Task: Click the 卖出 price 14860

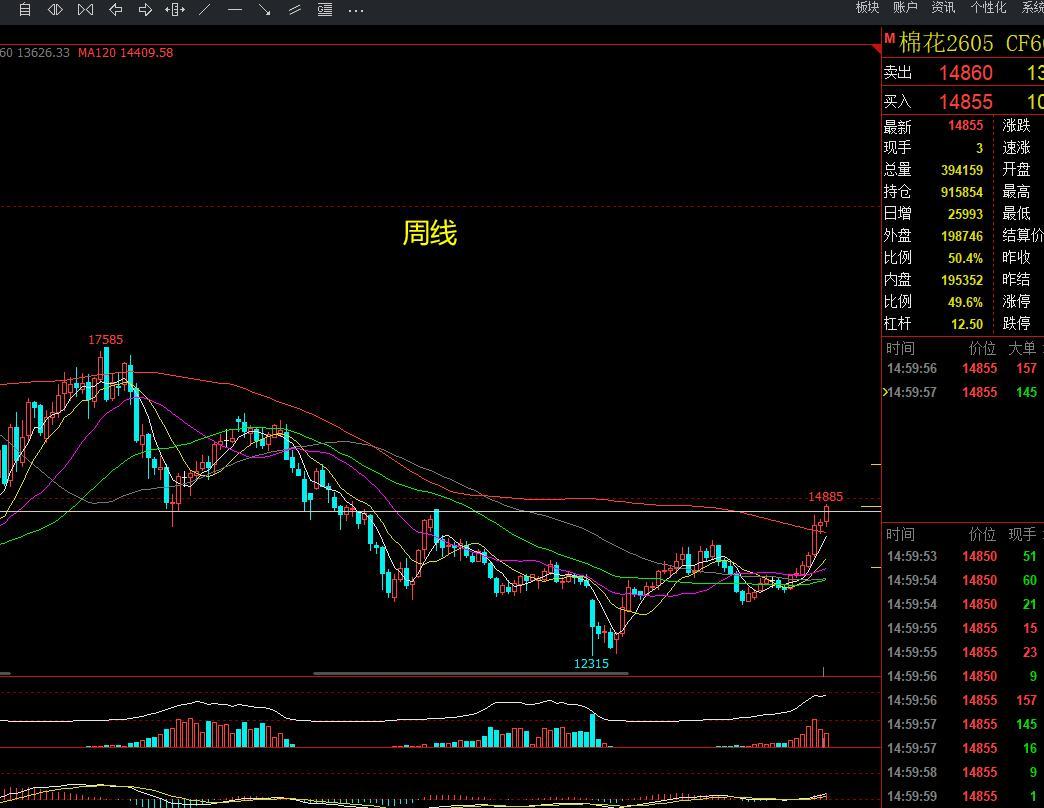Action: [x=965, y=73]
